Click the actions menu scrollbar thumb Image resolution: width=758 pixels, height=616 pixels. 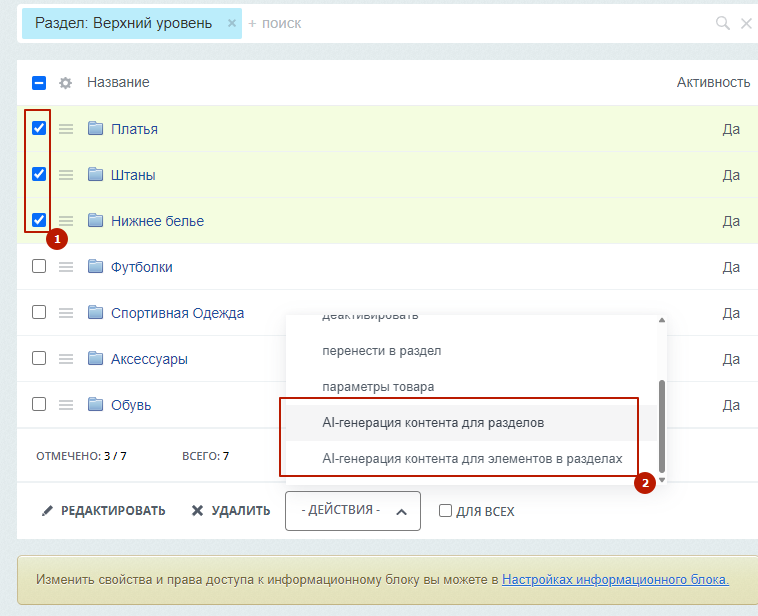click(662, 426)
